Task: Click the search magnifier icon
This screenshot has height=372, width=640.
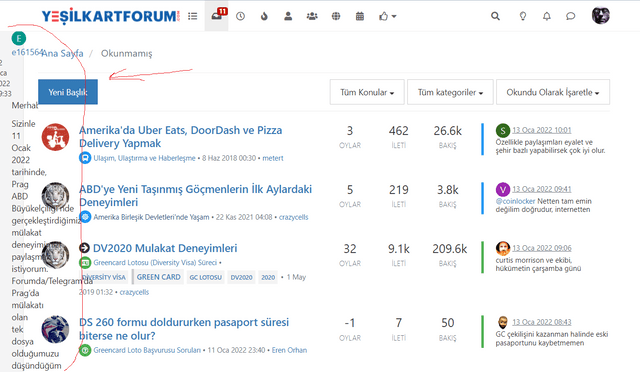Action: coord(496,16)
